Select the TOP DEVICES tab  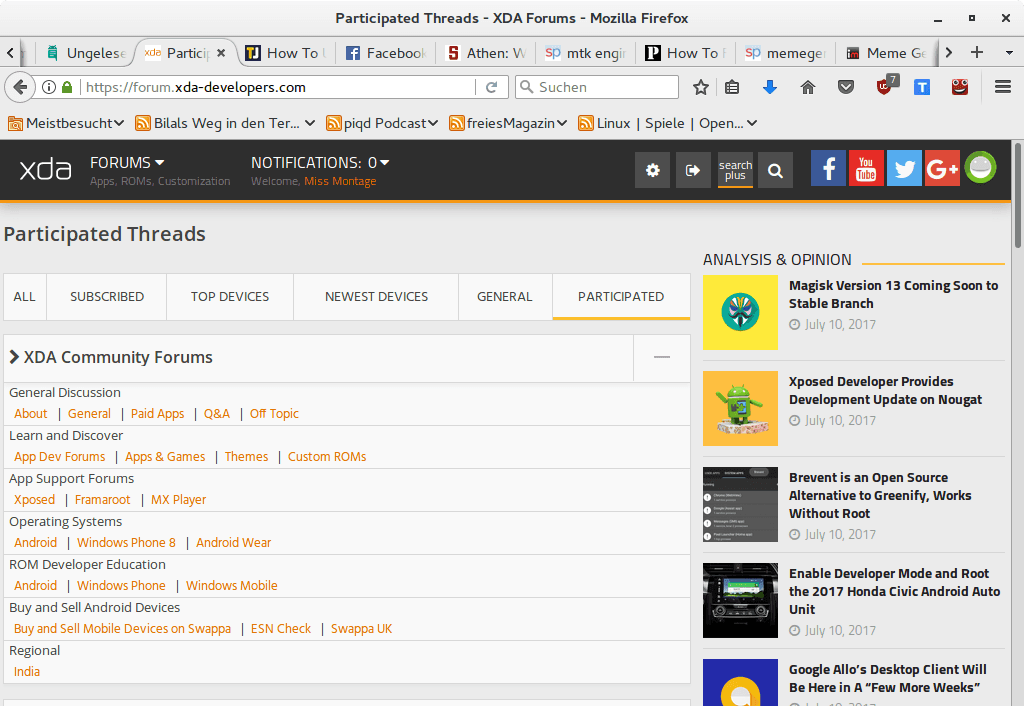pyautogui.click(x=230, y=297)
